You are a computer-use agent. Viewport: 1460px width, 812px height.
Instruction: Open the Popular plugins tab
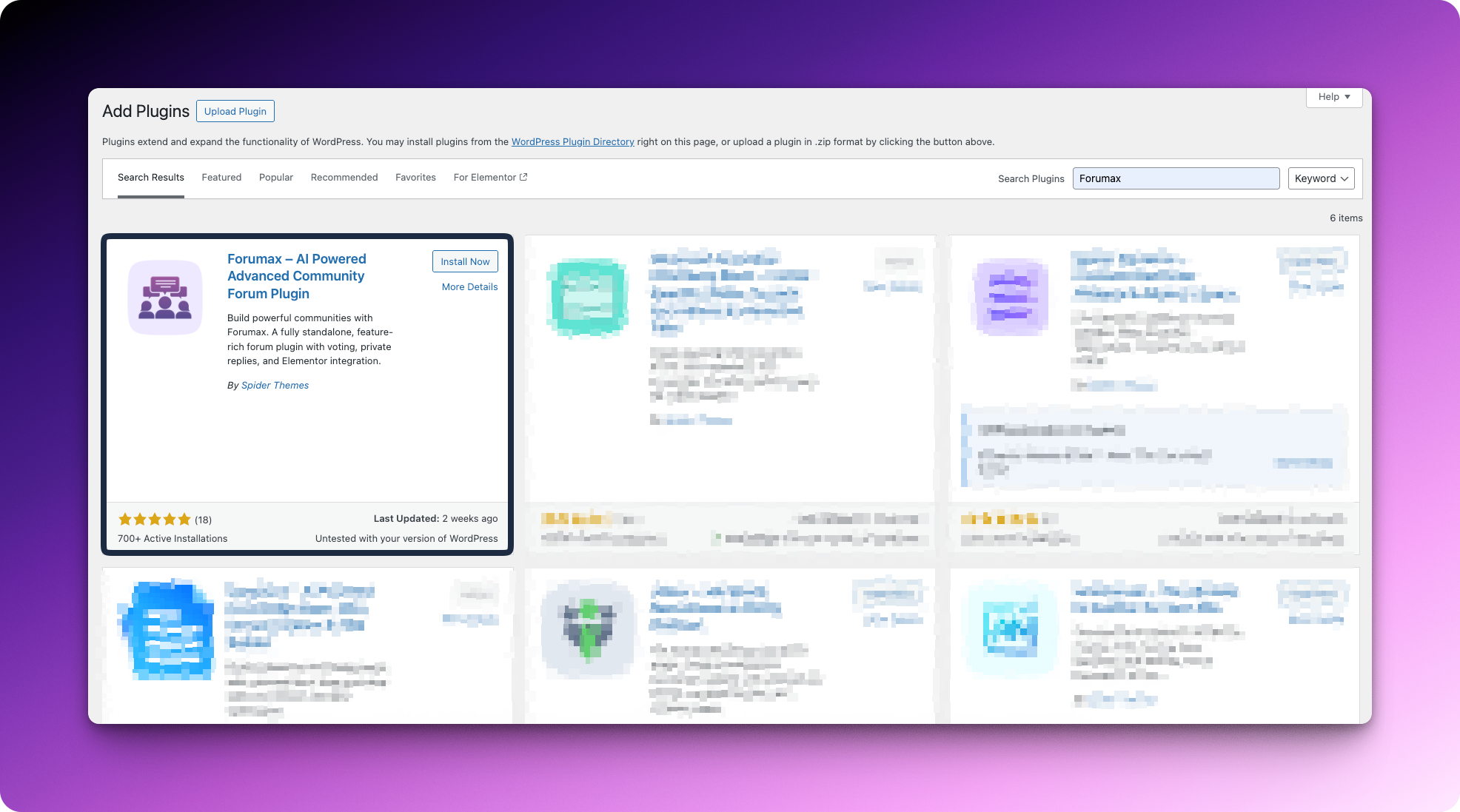(x=276, y=178)
